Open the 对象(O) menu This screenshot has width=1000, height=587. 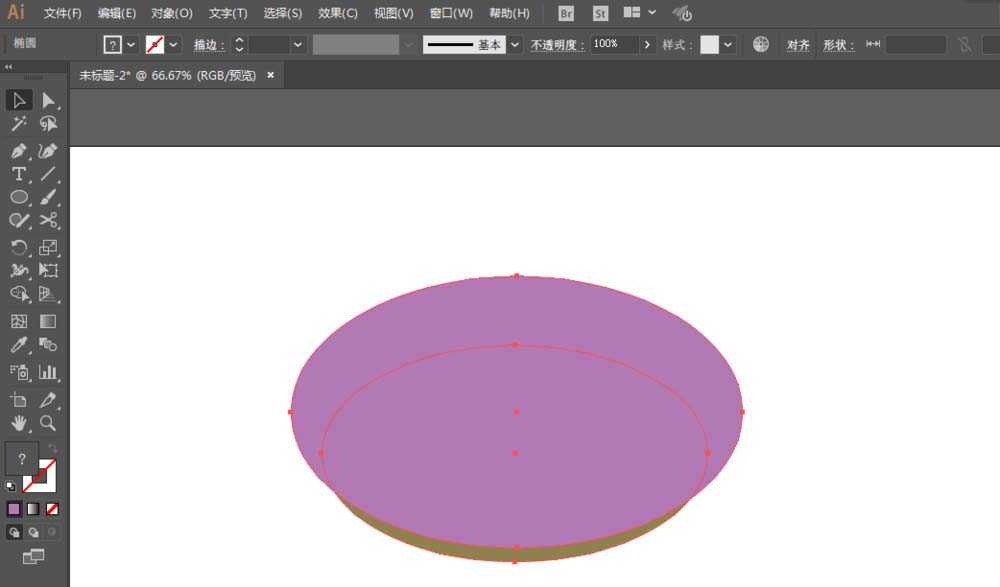tap(172, 13)
